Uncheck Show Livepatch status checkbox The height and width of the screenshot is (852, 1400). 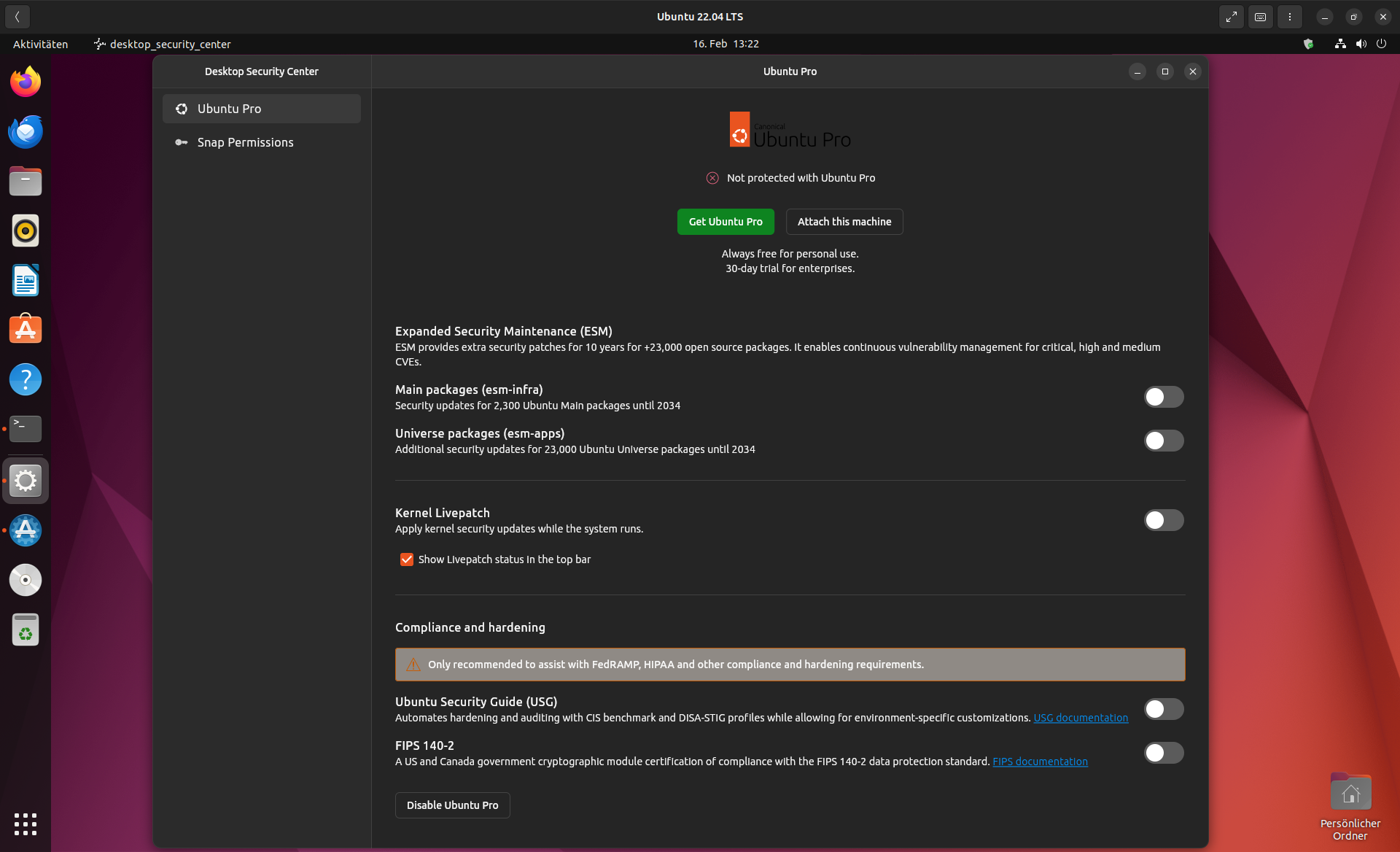(x=407, y=559)
